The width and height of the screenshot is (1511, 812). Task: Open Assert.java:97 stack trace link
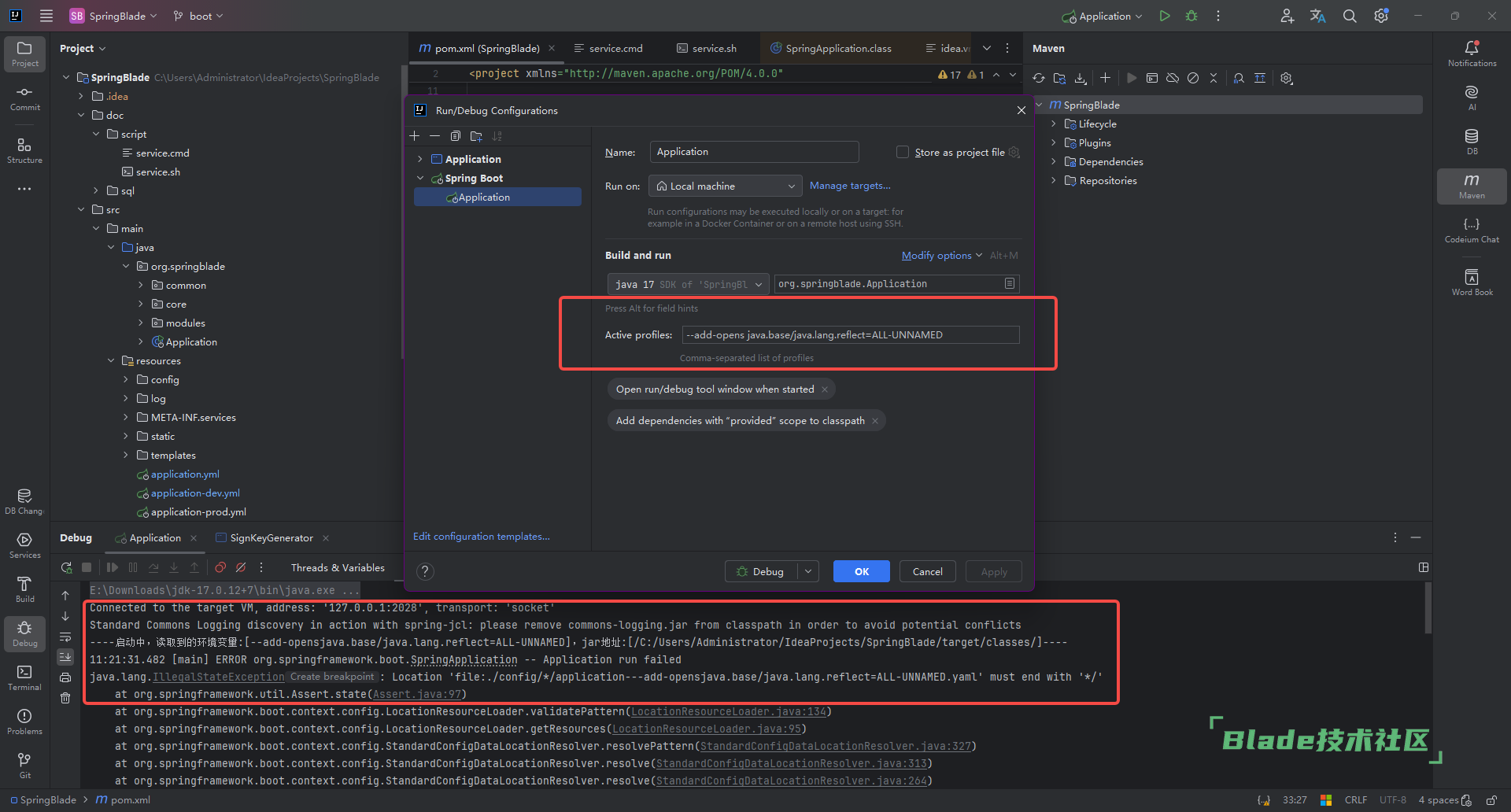coord(417,694)
